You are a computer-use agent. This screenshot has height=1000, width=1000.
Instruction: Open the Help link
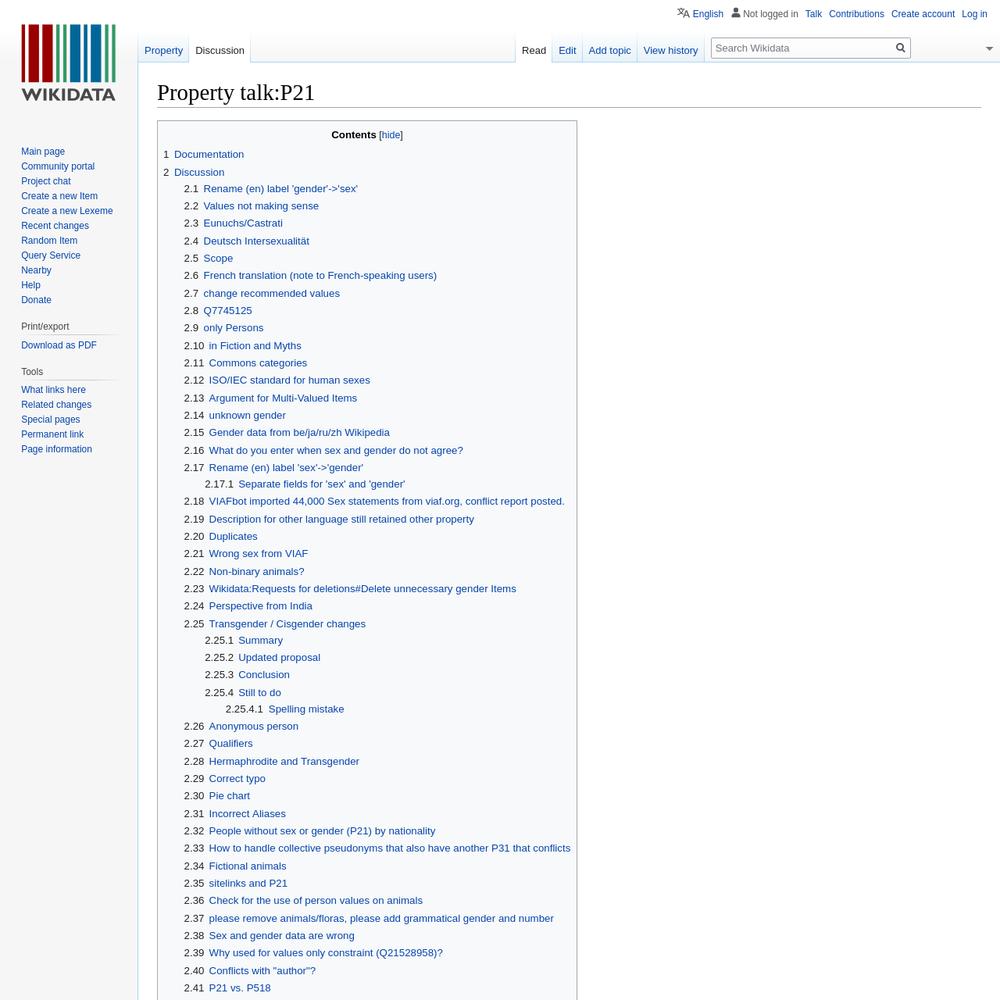click(31, 285)
